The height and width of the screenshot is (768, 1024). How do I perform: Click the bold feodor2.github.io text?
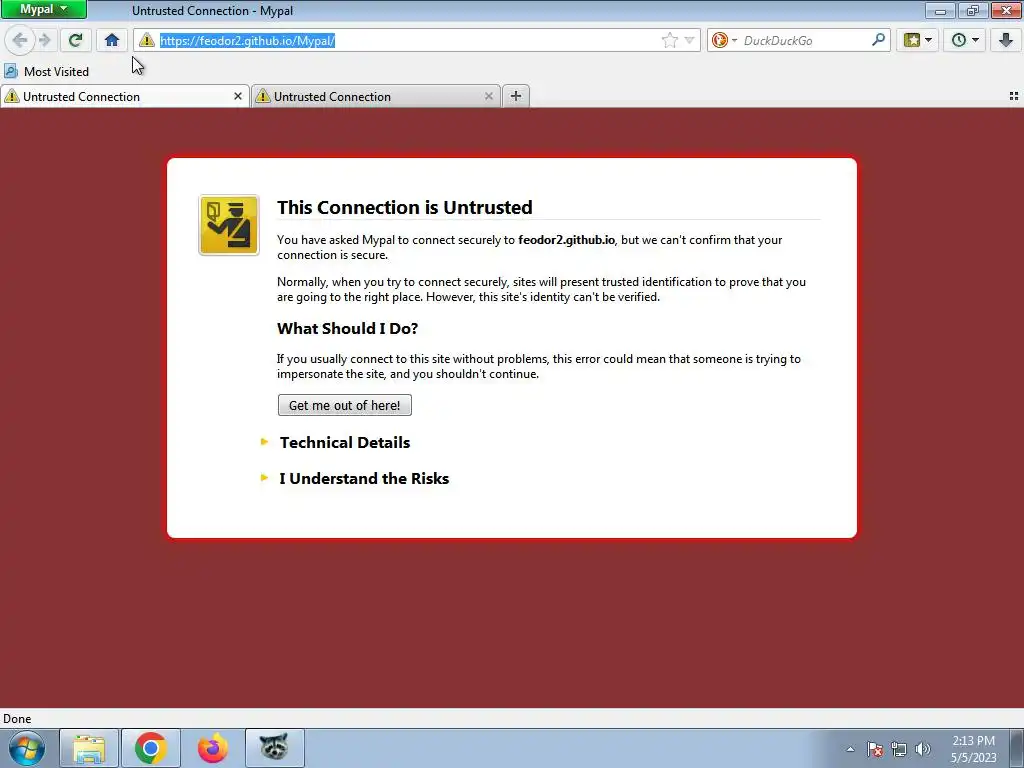pos(566,240)
